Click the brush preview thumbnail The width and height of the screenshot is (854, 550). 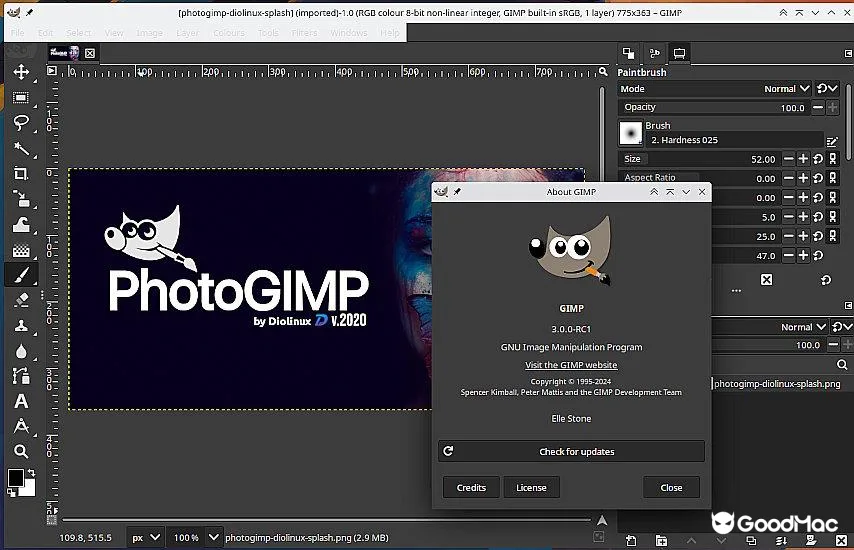630,133
